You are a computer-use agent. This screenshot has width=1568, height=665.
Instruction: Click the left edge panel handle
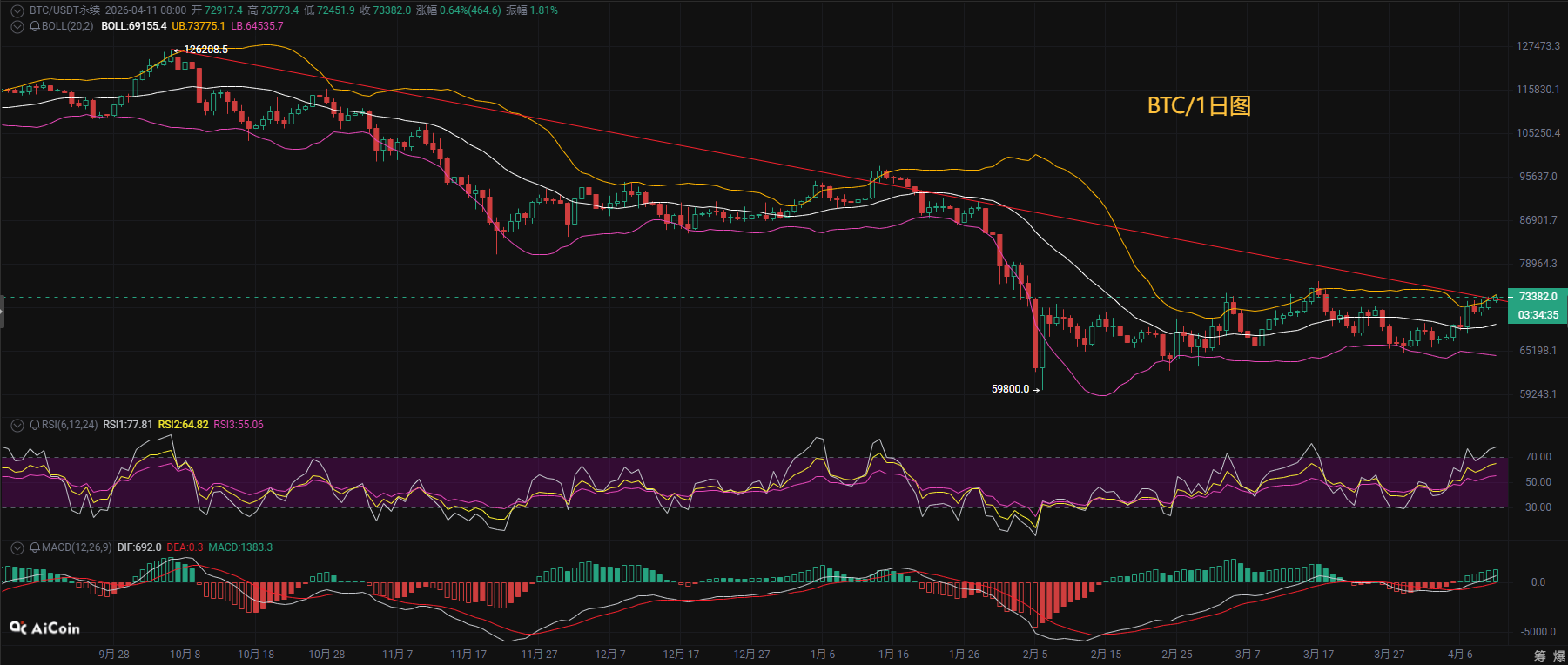point(3,312)
